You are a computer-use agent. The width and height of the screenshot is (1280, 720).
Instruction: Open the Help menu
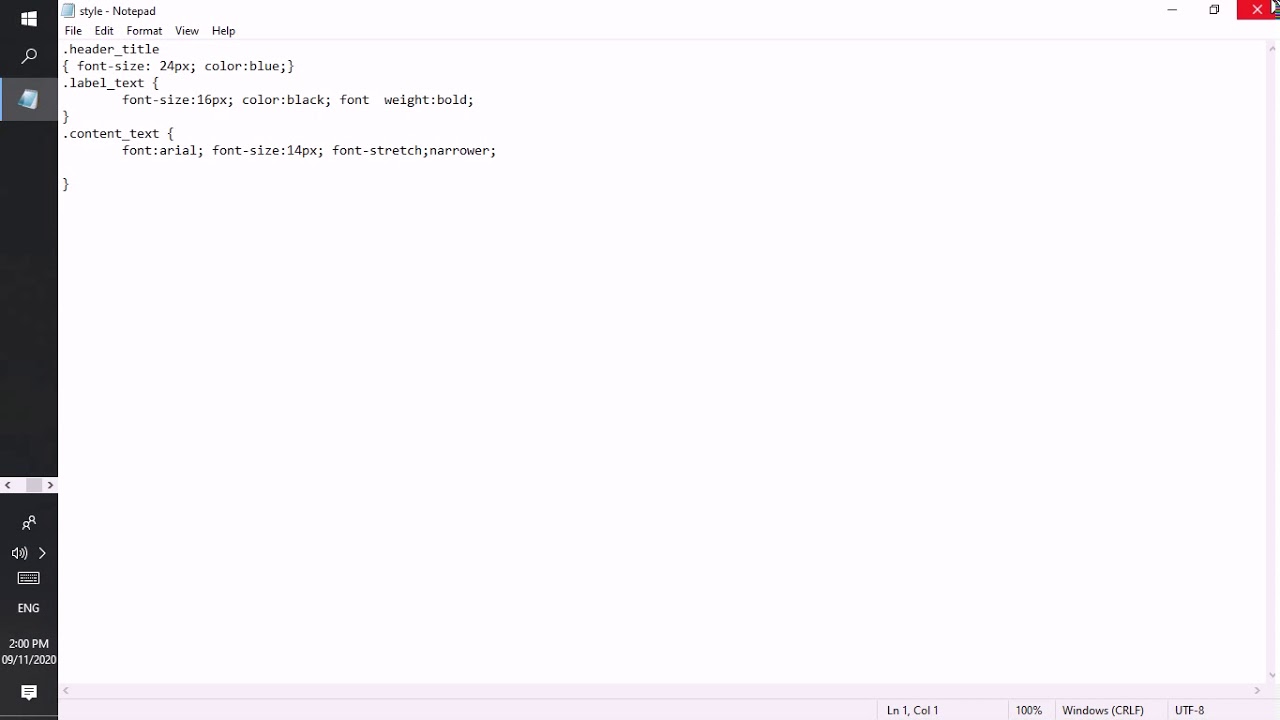tap(223, 31)
